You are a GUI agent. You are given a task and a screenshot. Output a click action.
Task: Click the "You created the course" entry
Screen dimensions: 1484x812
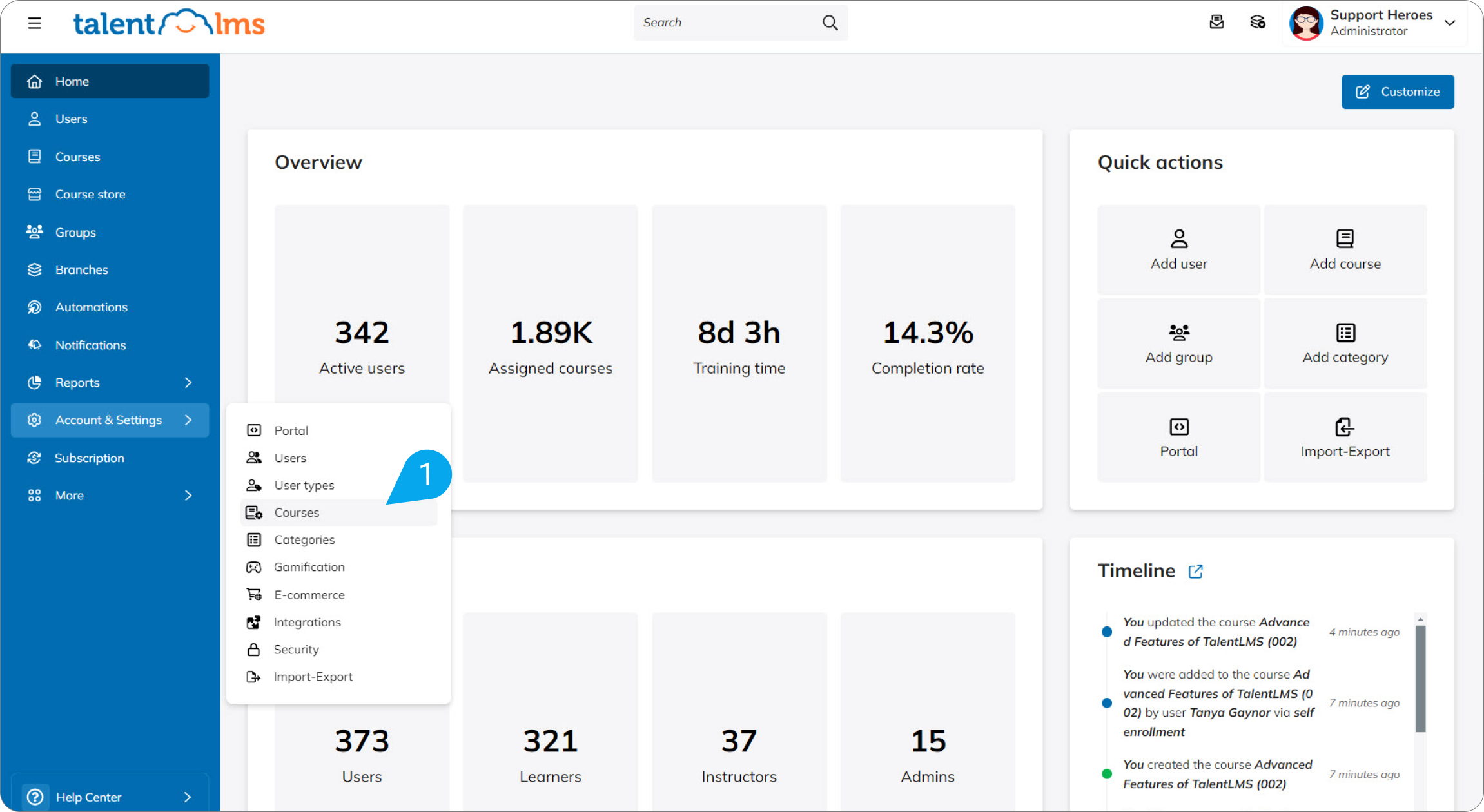(1217, 774)
